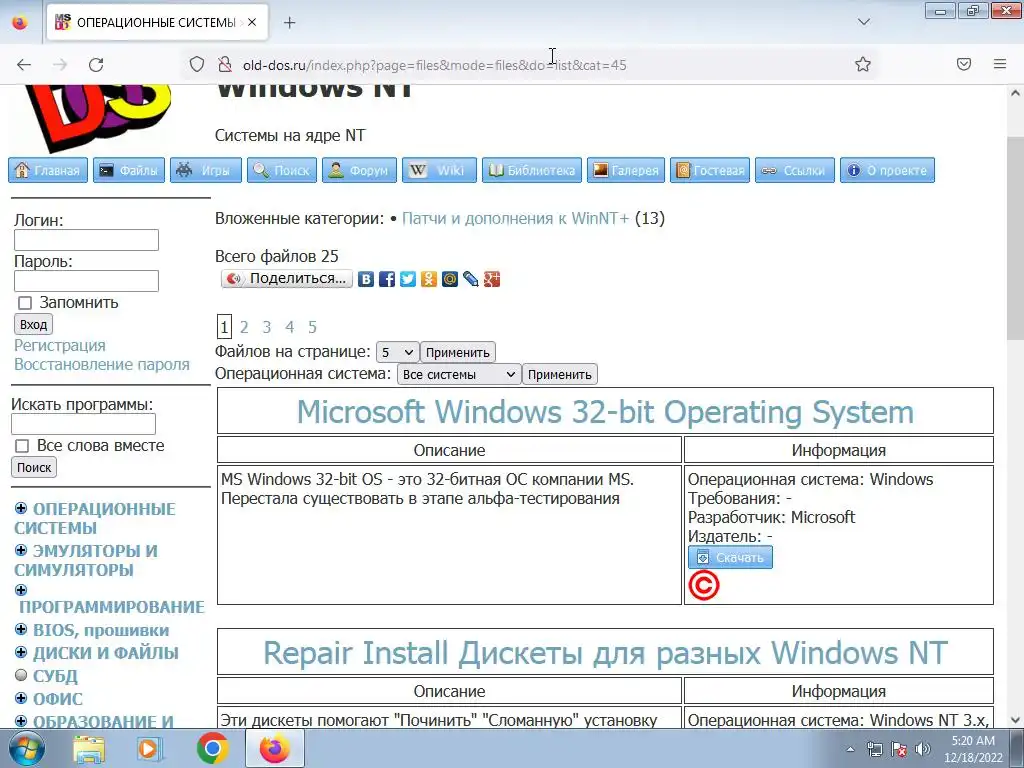1024x768 pixels.
Task: Open the Файлы menu item
Action: click(129, 170)
